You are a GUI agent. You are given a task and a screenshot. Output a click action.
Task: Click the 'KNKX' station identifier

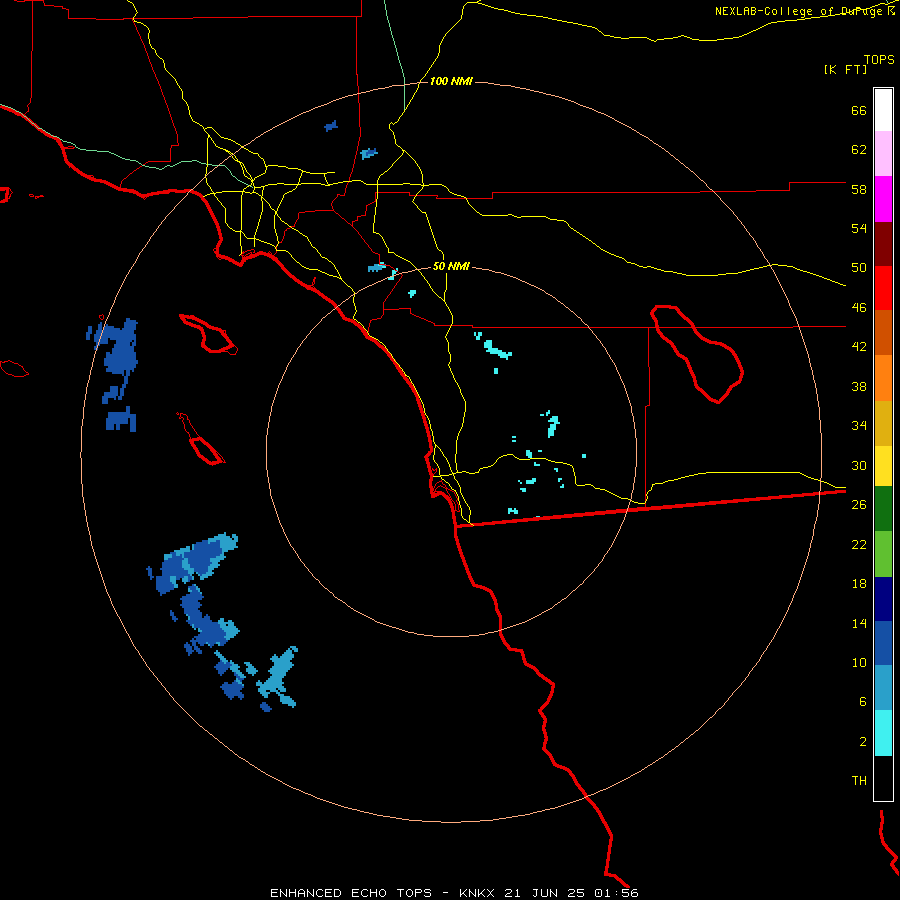point(477,893)
